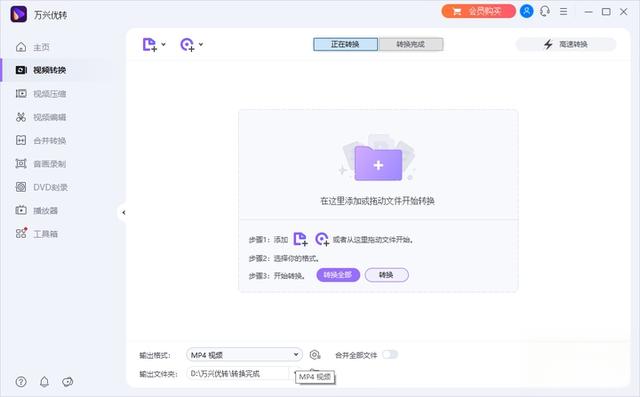Click the outlined 转换 button
This screenshot has width=640, height=397.
[387, 275]
